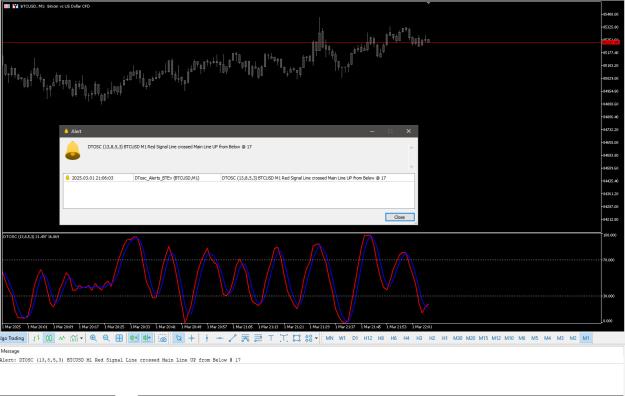The image size is (625, 396).
Task: Open the indicators list icon
Action: 74,338
